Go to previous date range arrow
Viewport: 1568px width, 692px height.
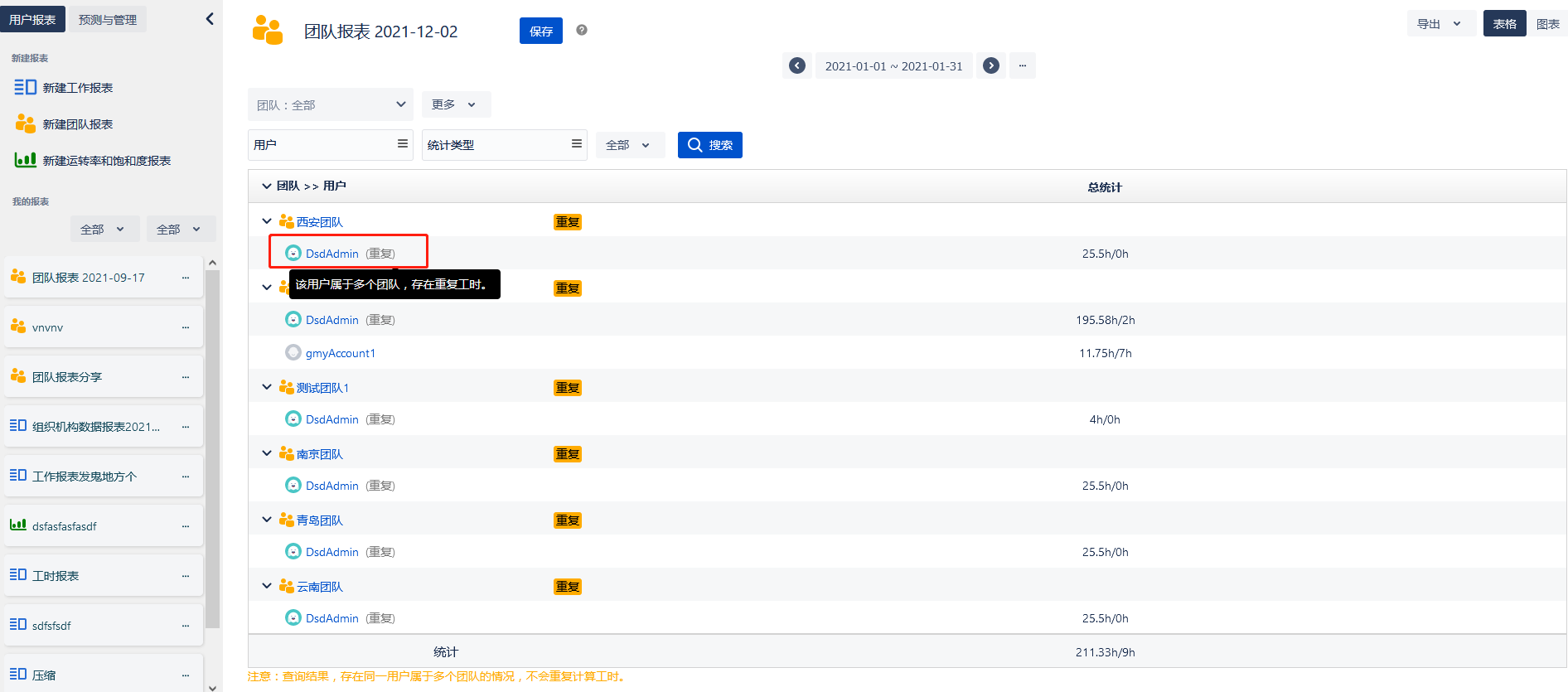tap(796, 65)
